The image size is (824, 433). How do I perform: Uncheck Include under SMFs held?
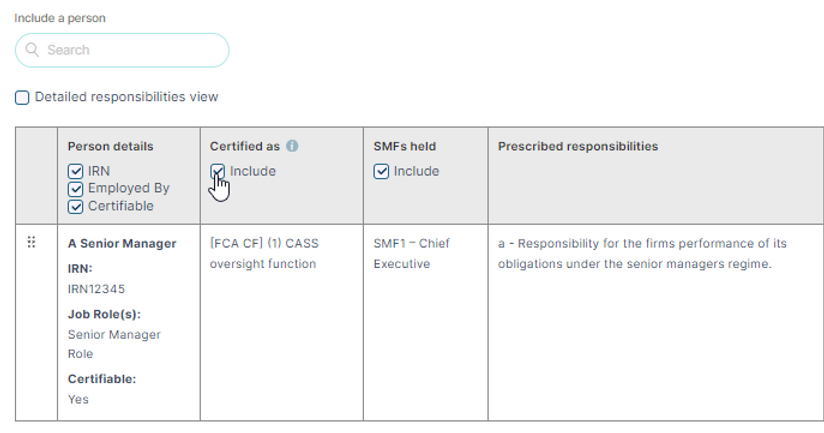tap(382, 171)
